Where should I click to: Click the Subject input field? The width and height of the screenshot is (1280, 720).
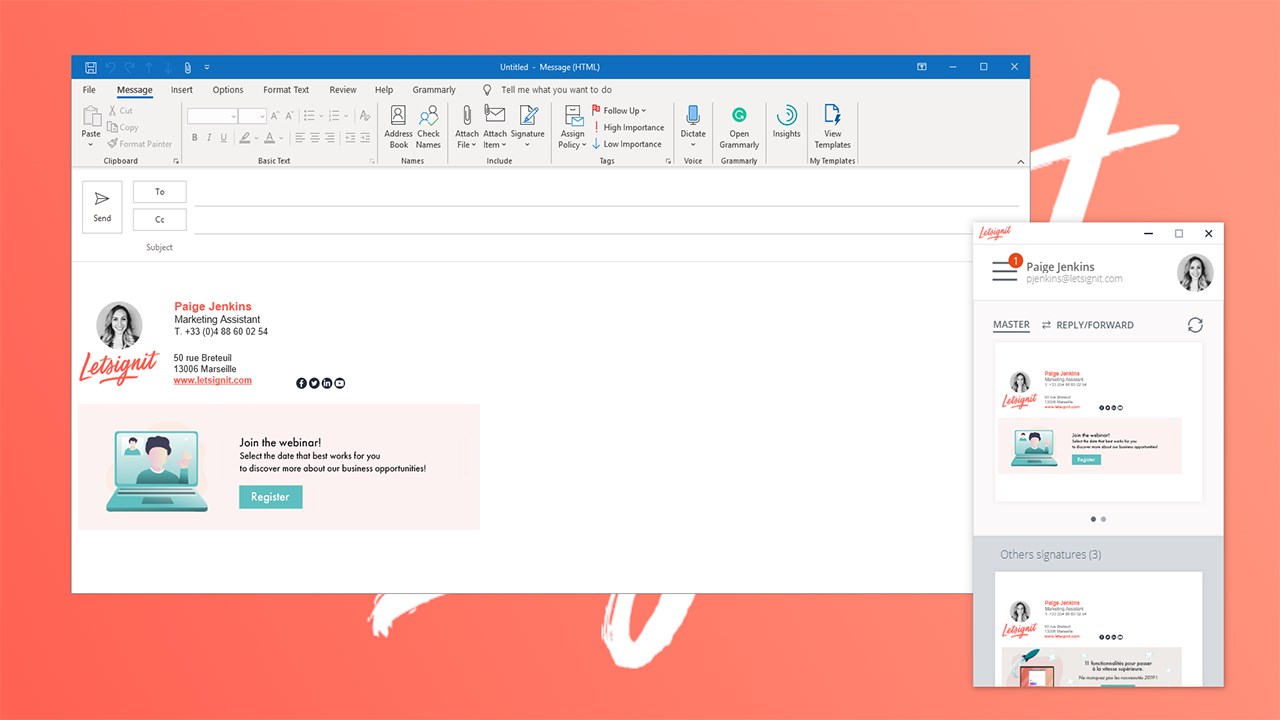(606, 247)
